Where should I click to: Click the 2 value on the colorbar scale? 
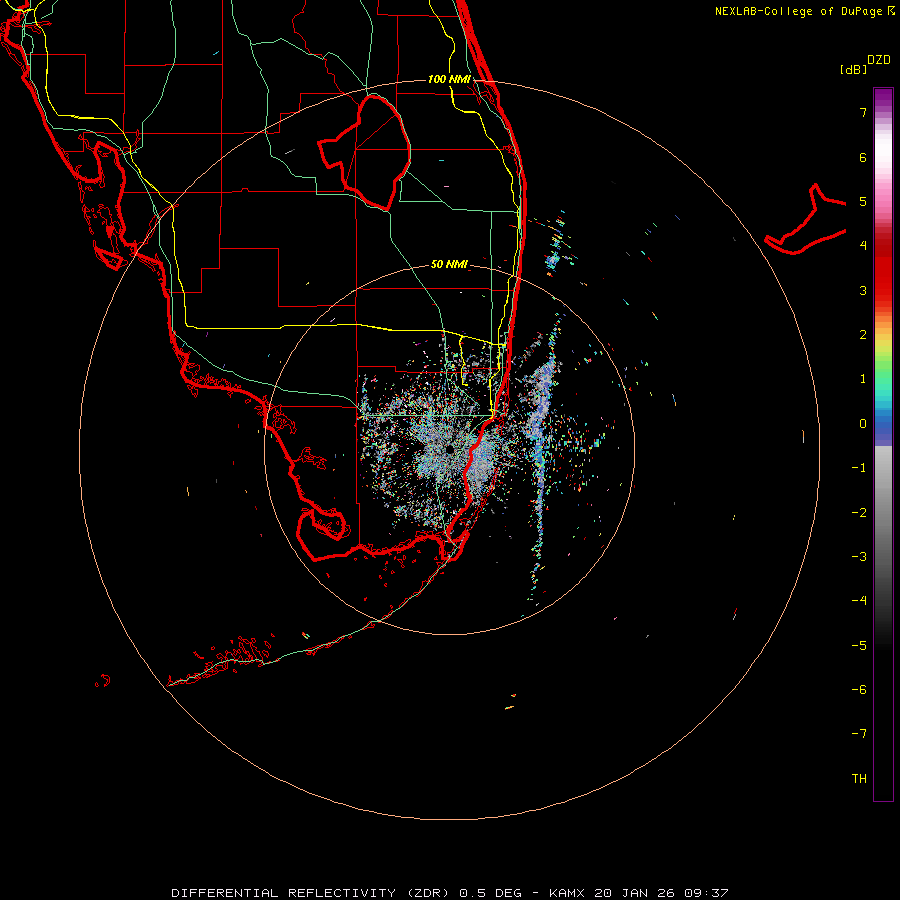click(863, 335)
